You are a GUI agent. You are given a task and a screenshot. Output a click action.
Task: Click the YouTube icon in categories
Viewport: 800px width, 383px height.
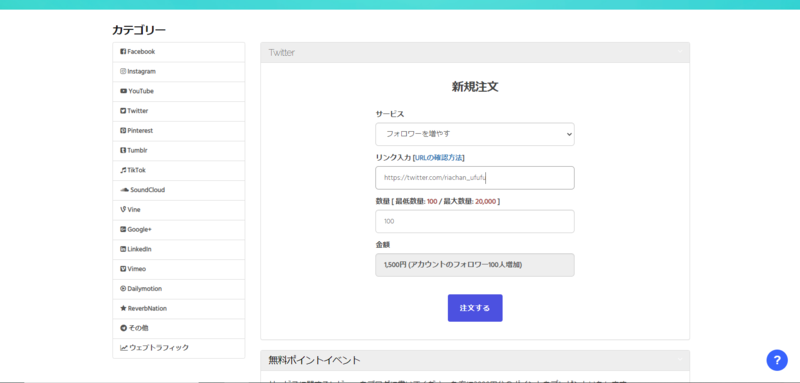tap(123, 91)
